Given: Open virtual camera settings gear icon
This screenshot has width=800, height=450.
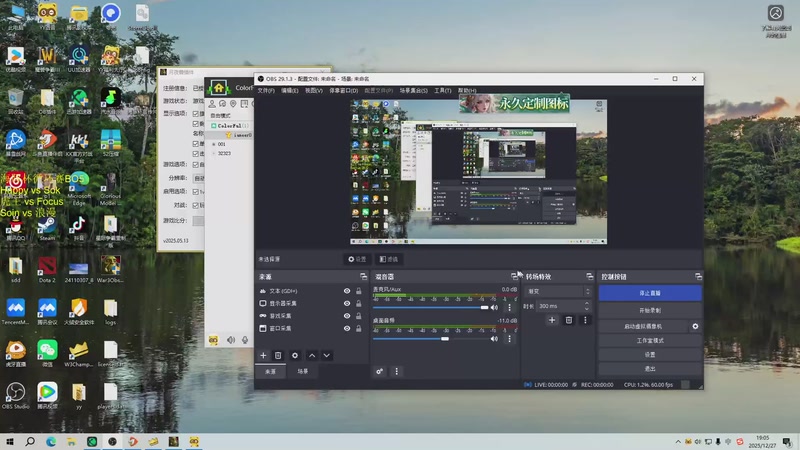Looking at the screenshot, I should 695,326.
